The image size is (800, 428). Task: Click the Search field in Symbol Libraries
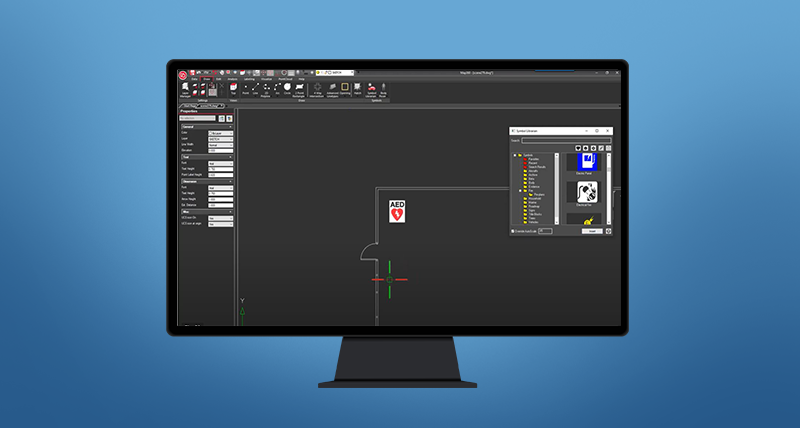click(x=565, y=141)
